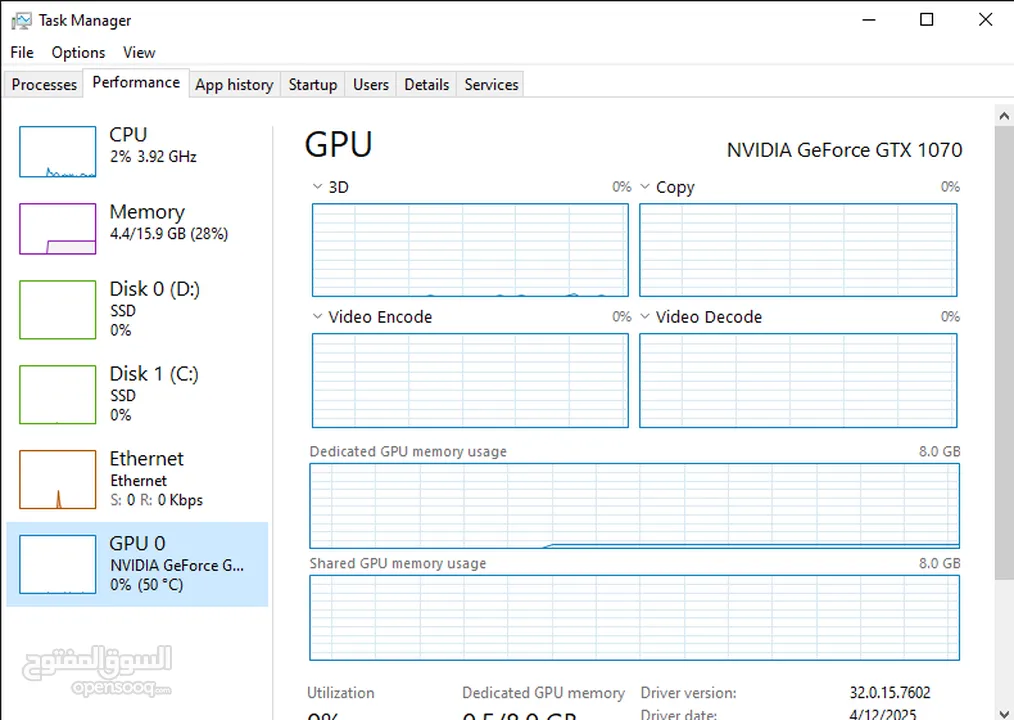Viewport: 1014px width, 720px height.
Task: Select the Performance tab
Action: tap(136, 83)
